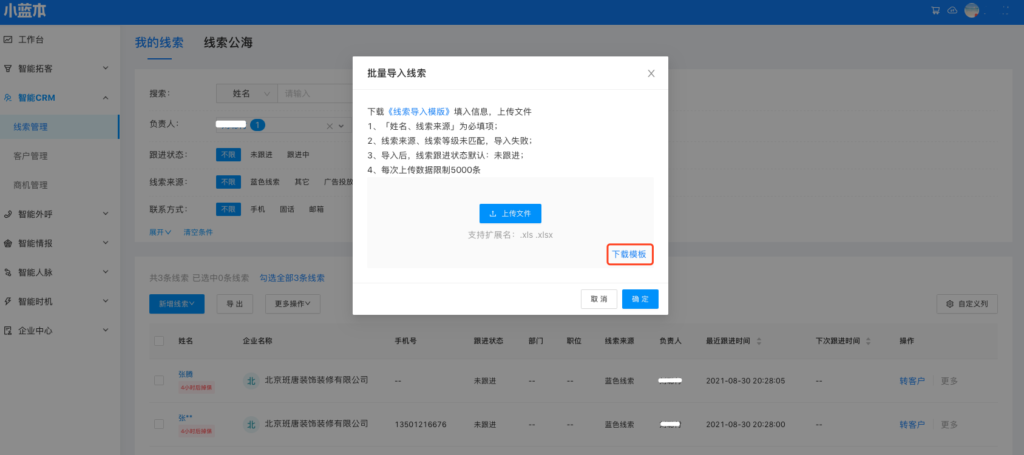1024x455 pixels.
Task: Open the shopping cart icon in header
Action: [x=935, y=11]
